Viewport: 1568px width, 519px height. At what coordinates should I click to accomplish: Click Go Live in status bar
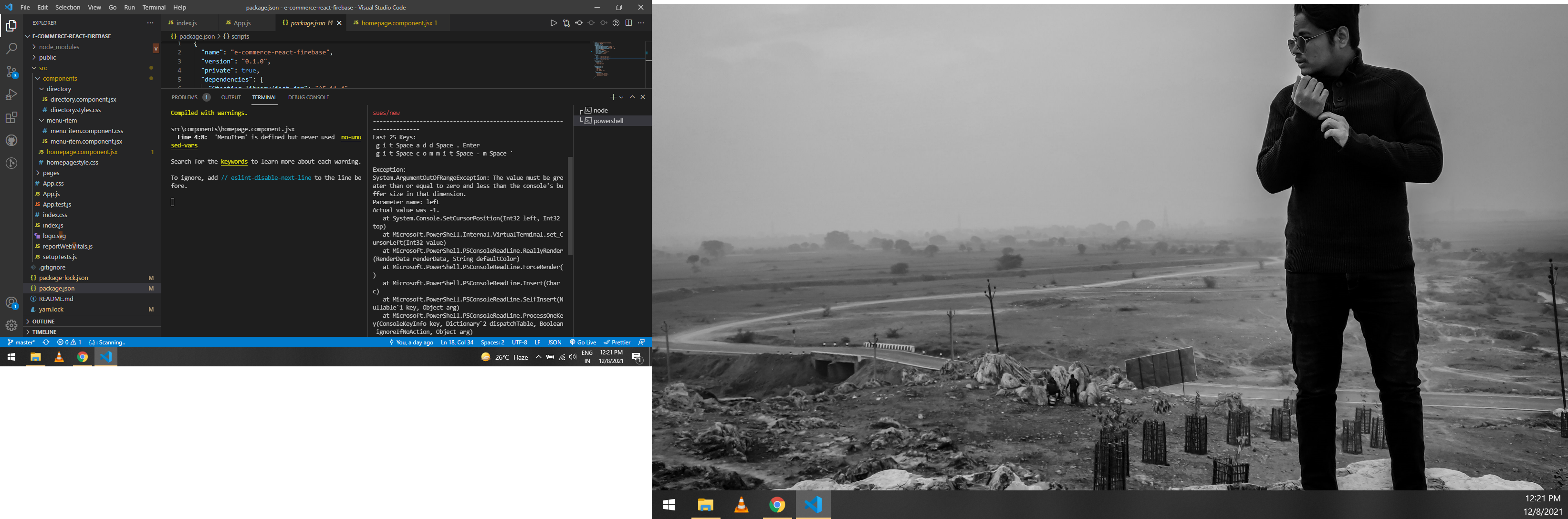tap(583, 343)
